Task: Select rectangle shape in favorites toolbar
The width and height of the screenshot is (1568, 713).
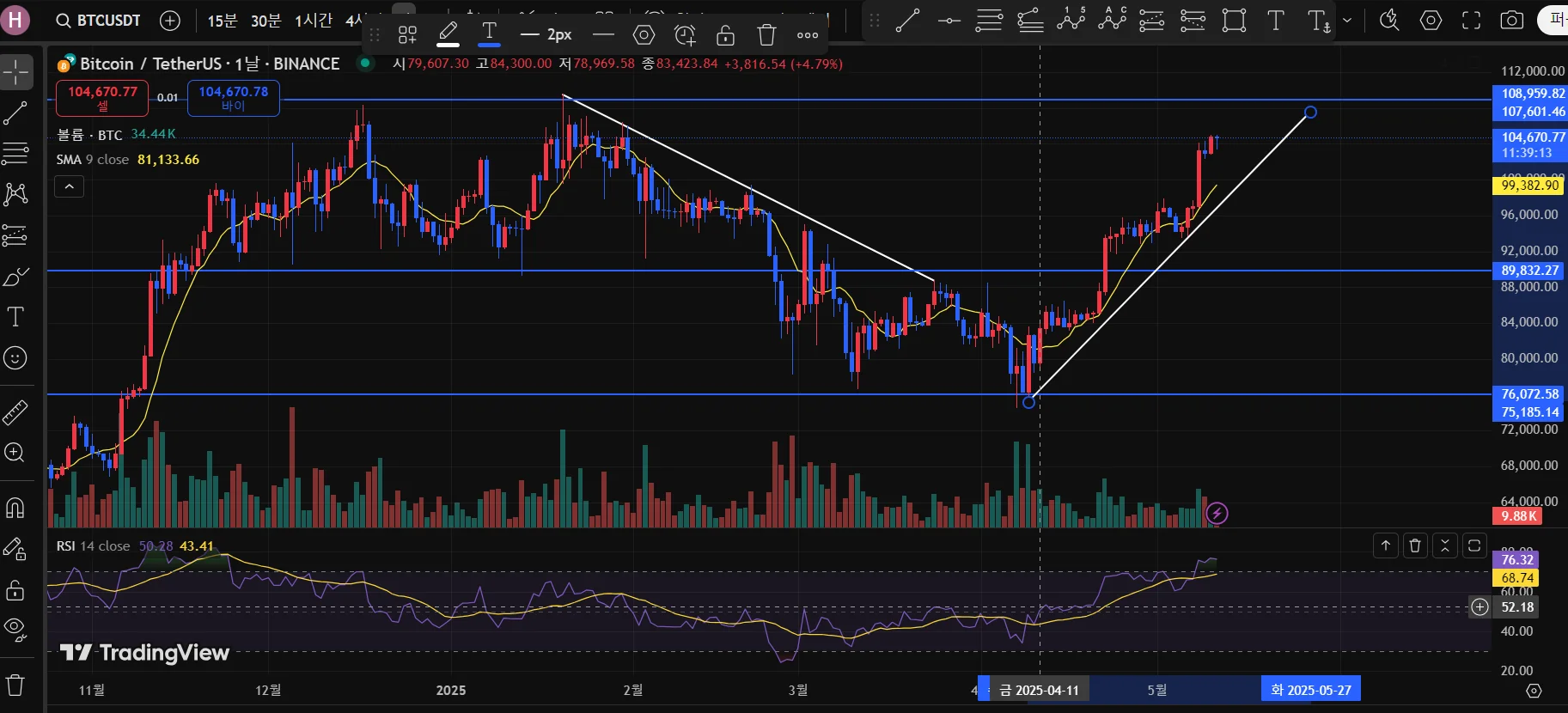Action: (x=1234, y=21)
